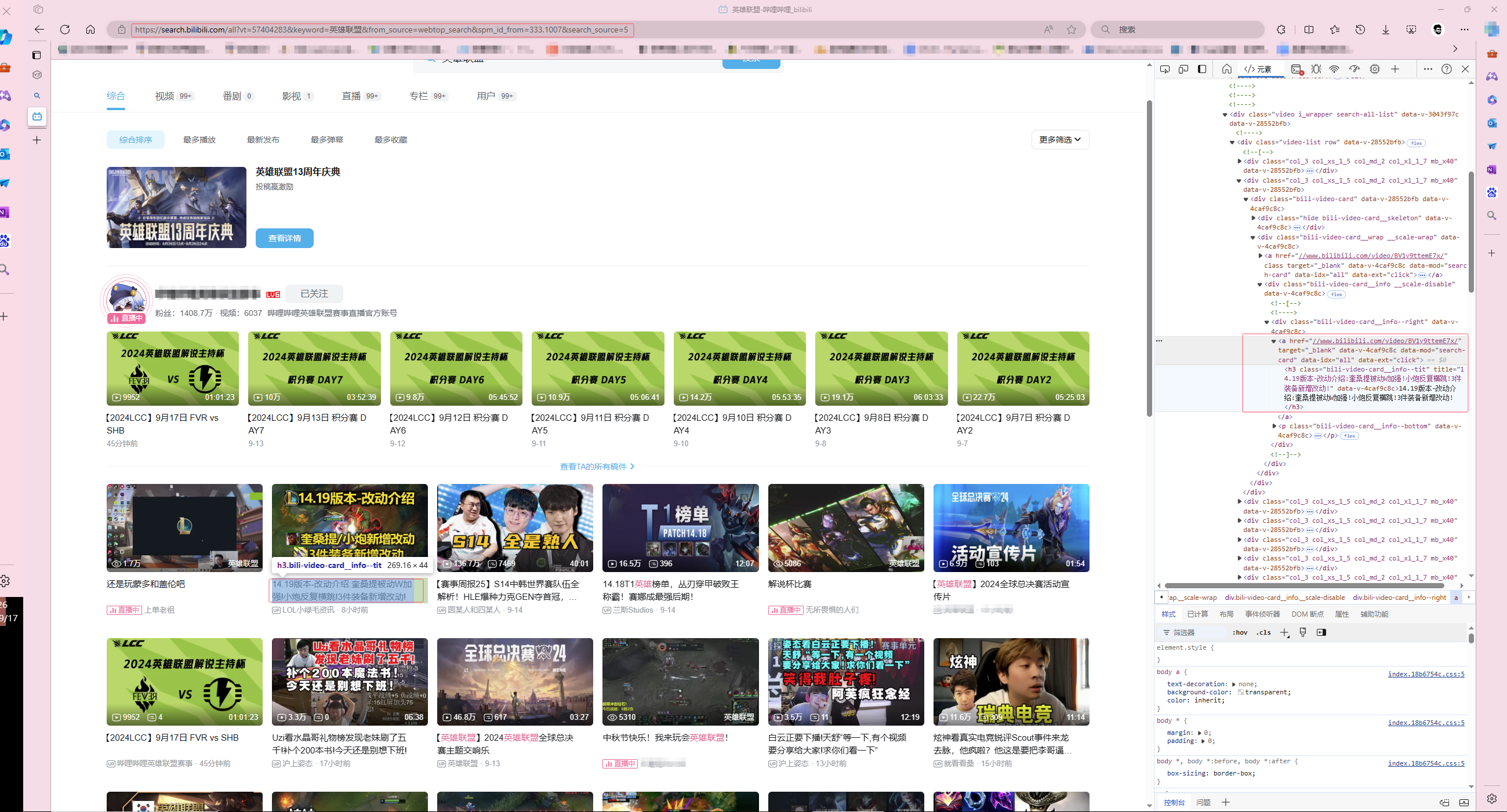Viewport: 1507px width, 812px height.
Task: Open DevTools dock side toggle icon
Action: [x=1202, y=69]
